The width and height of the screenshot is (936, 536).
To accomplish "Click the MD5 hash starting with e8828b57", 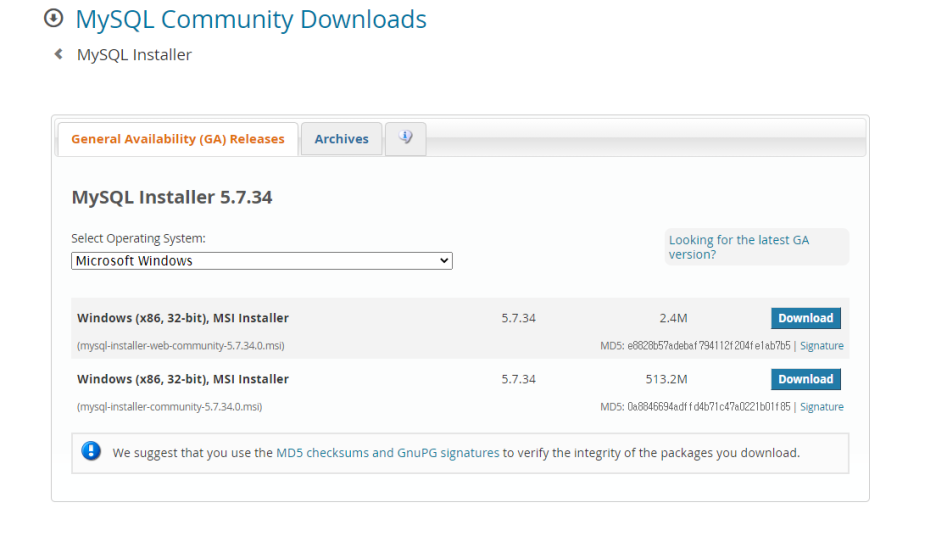I will click(709, 346).
